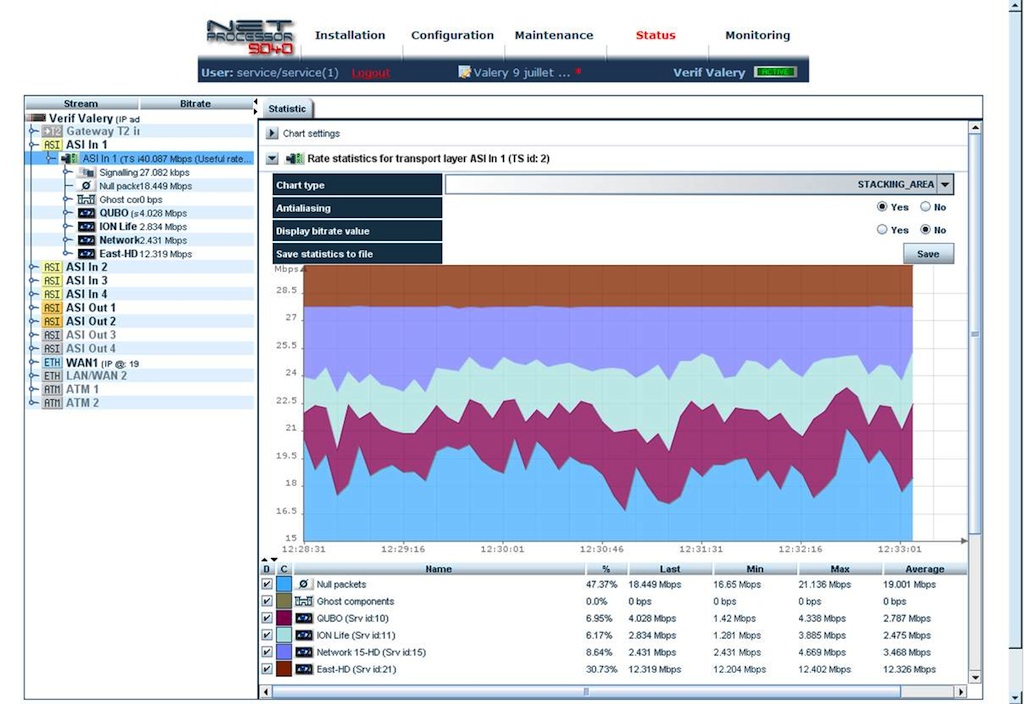Enable Display bitrate value Yes option
Image resolution: width=1024 pixels, height=704 pixels.
click(x=882, y=230)
